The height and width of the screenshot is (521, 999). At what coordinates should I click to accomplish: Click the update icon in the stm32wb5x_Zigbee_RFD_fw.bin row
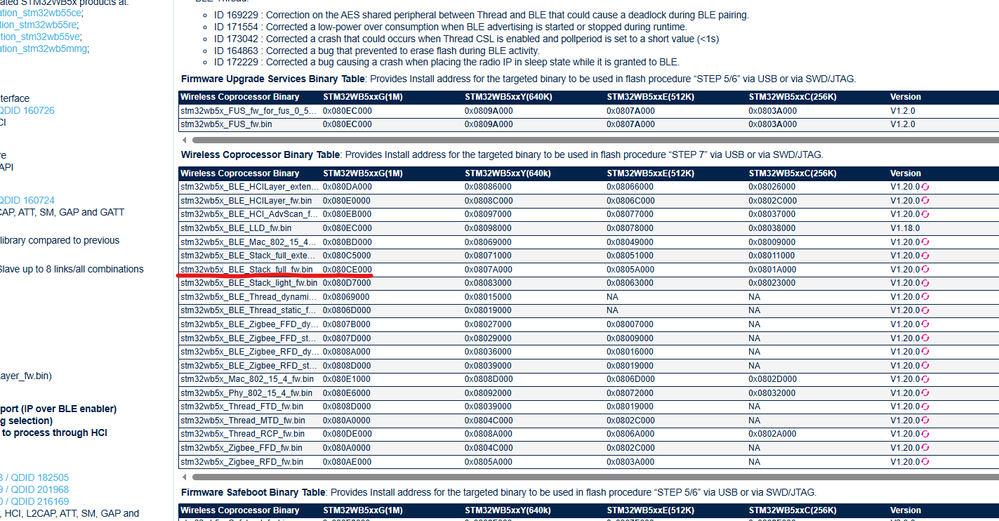pos(925,462)
